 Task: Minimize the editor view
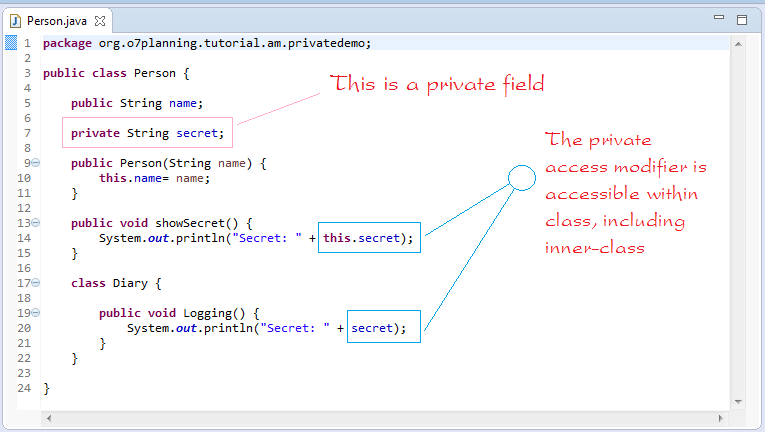719,17
